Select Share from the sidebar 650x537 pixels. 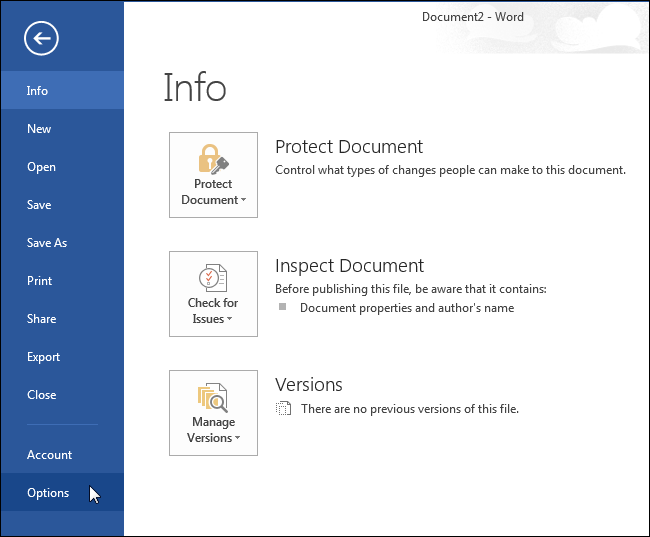point(42,319)
